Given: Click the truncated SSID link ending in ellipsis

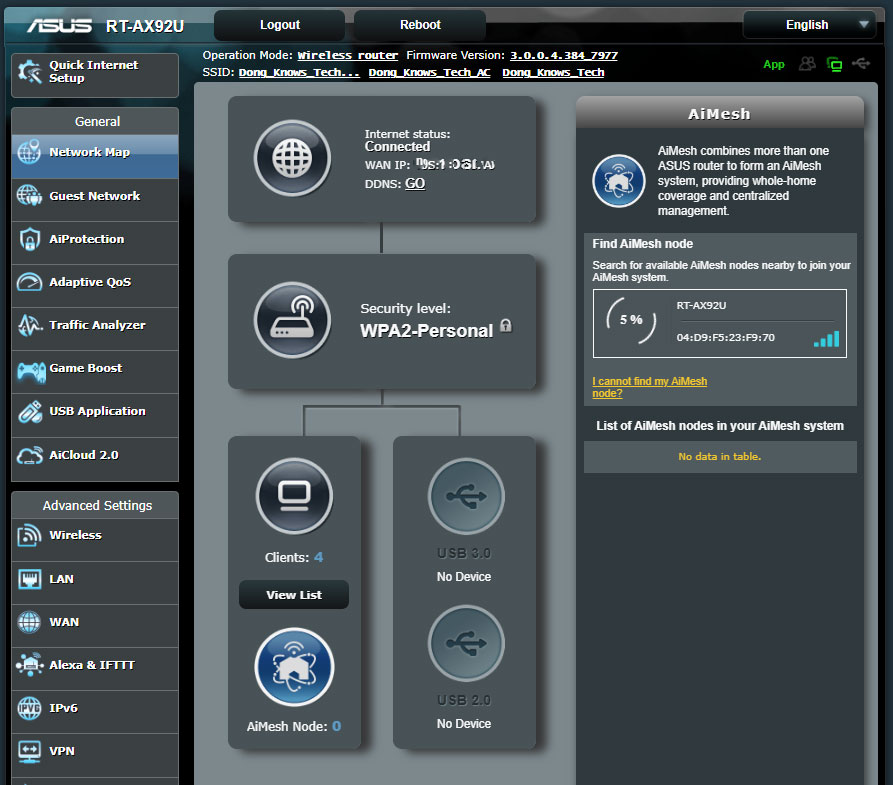Looking at the screenshot, I should point(299,72).
